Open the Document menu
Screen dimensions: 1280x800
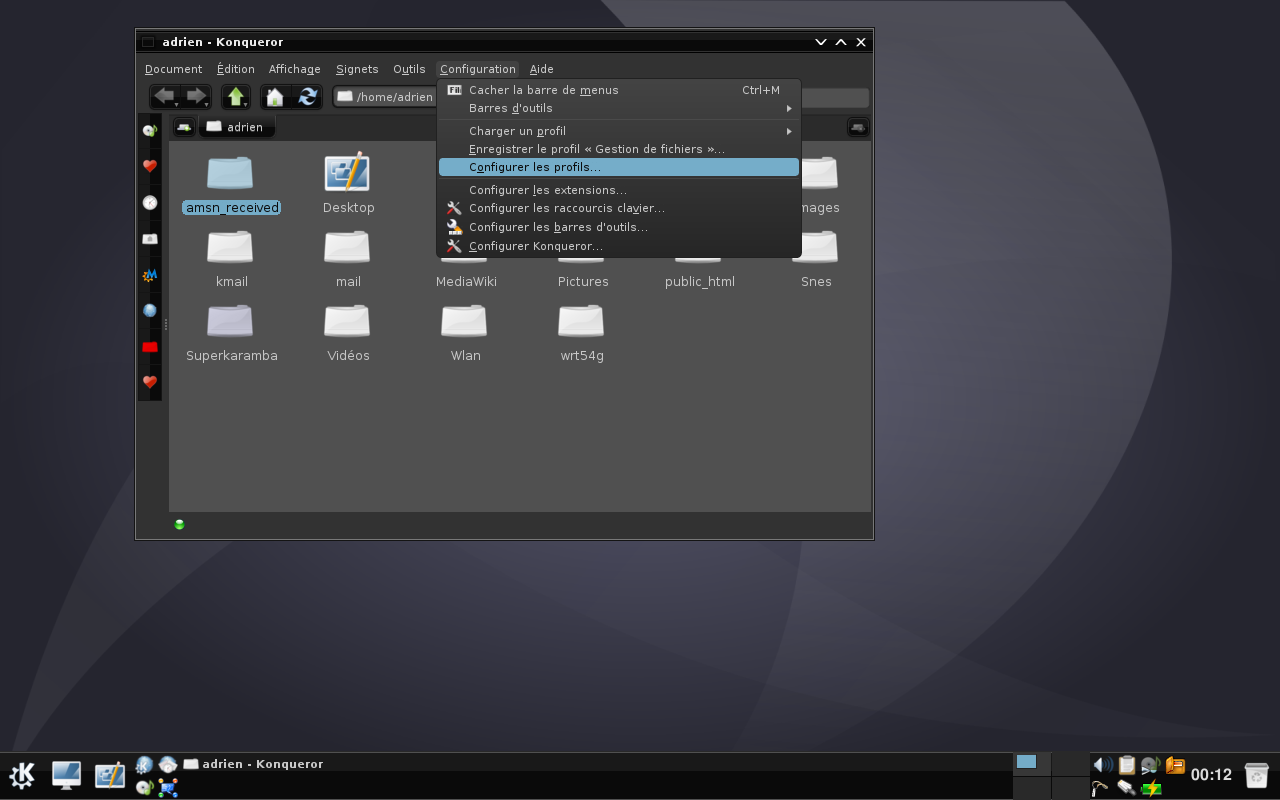(173, 69)
